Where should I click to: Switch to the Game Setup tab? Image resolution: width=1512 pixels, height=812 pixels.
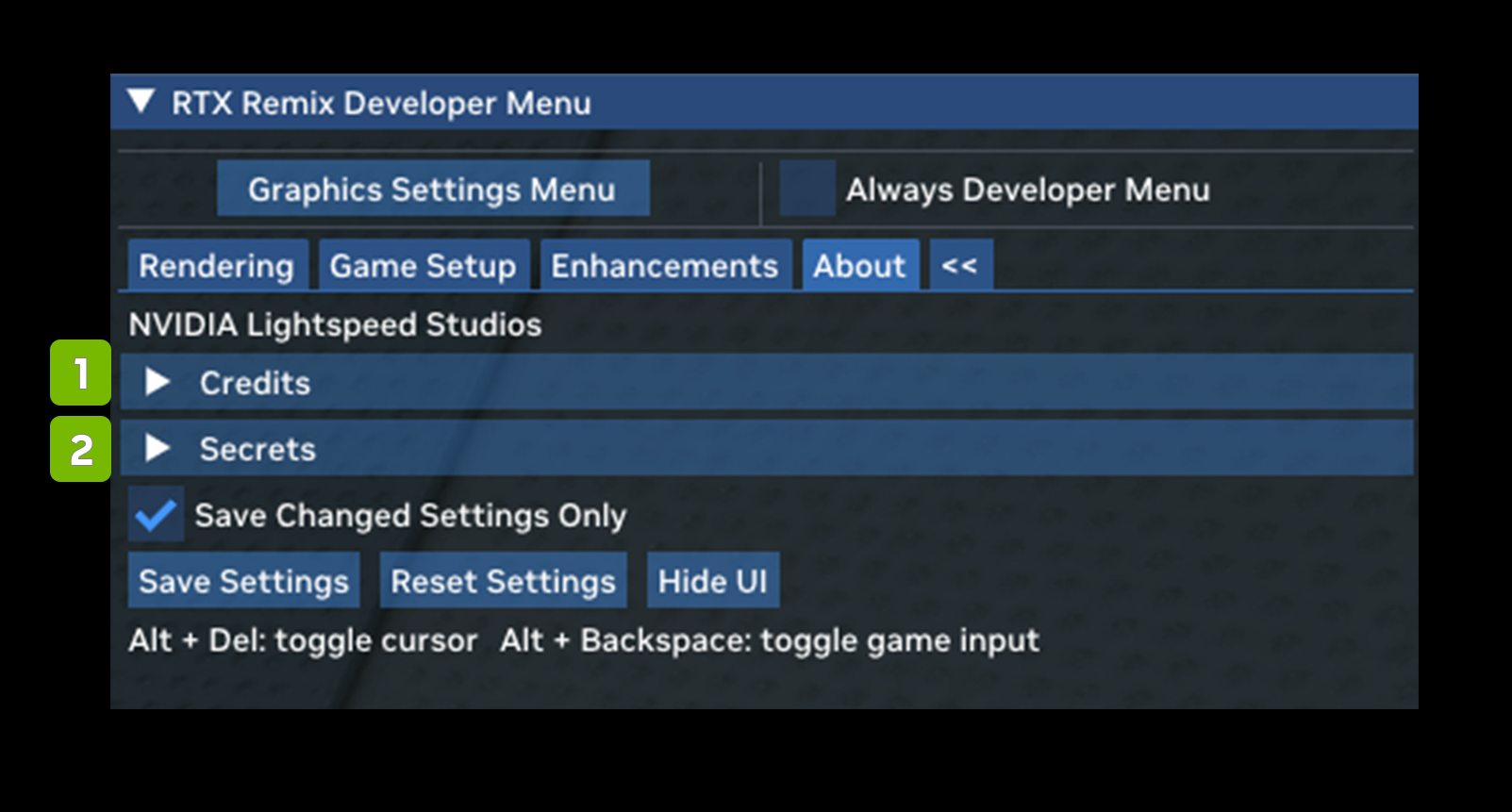(424, 265)
